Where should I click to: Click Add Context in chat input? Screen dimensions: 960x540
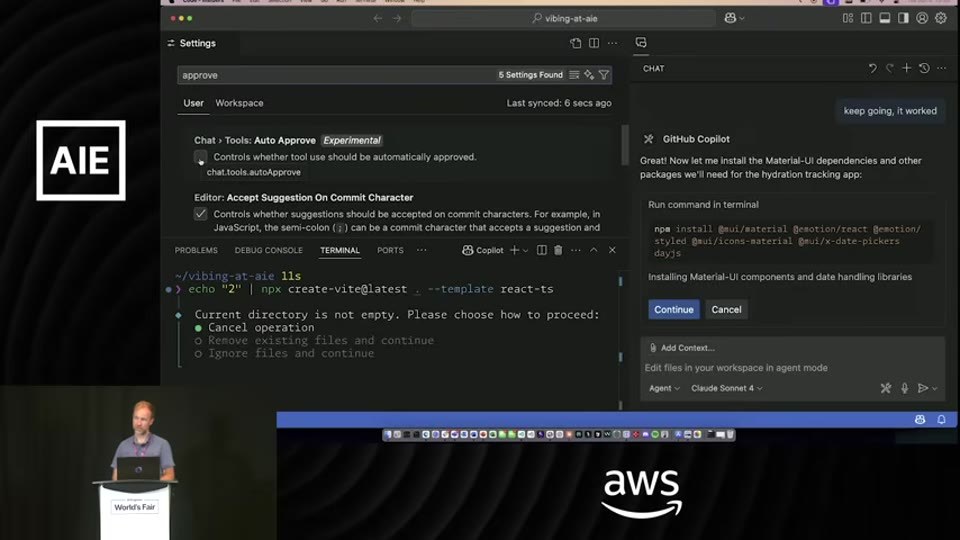[x=682, y=348]
